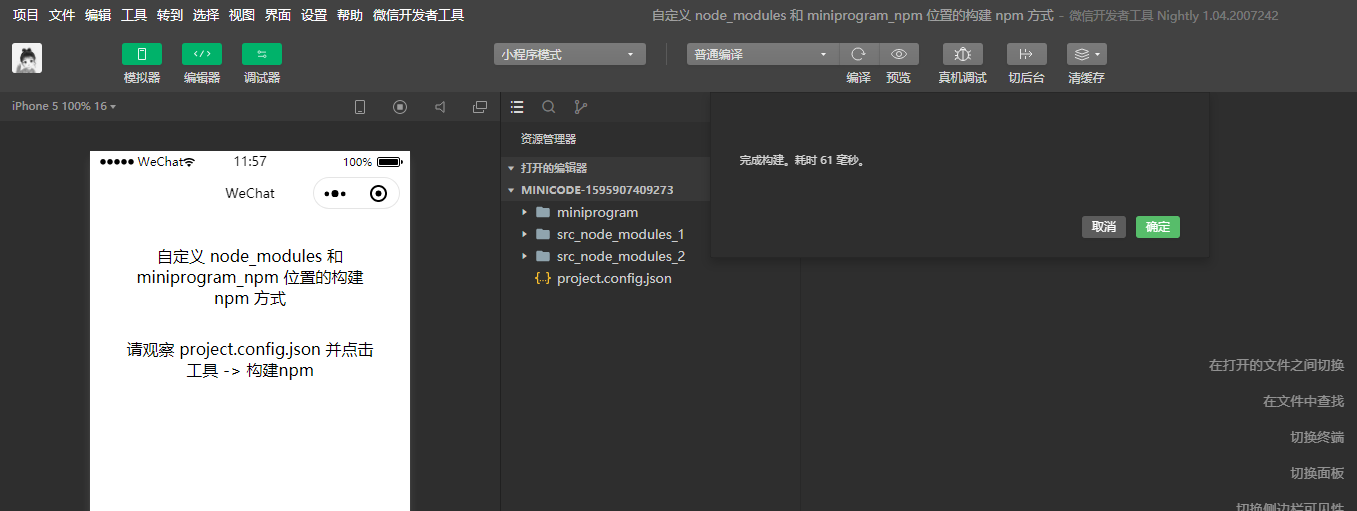This screenshot has height=511, width=1357.
Task: Toggle the 编辑器 editor panel button
Action: point(202,54)
